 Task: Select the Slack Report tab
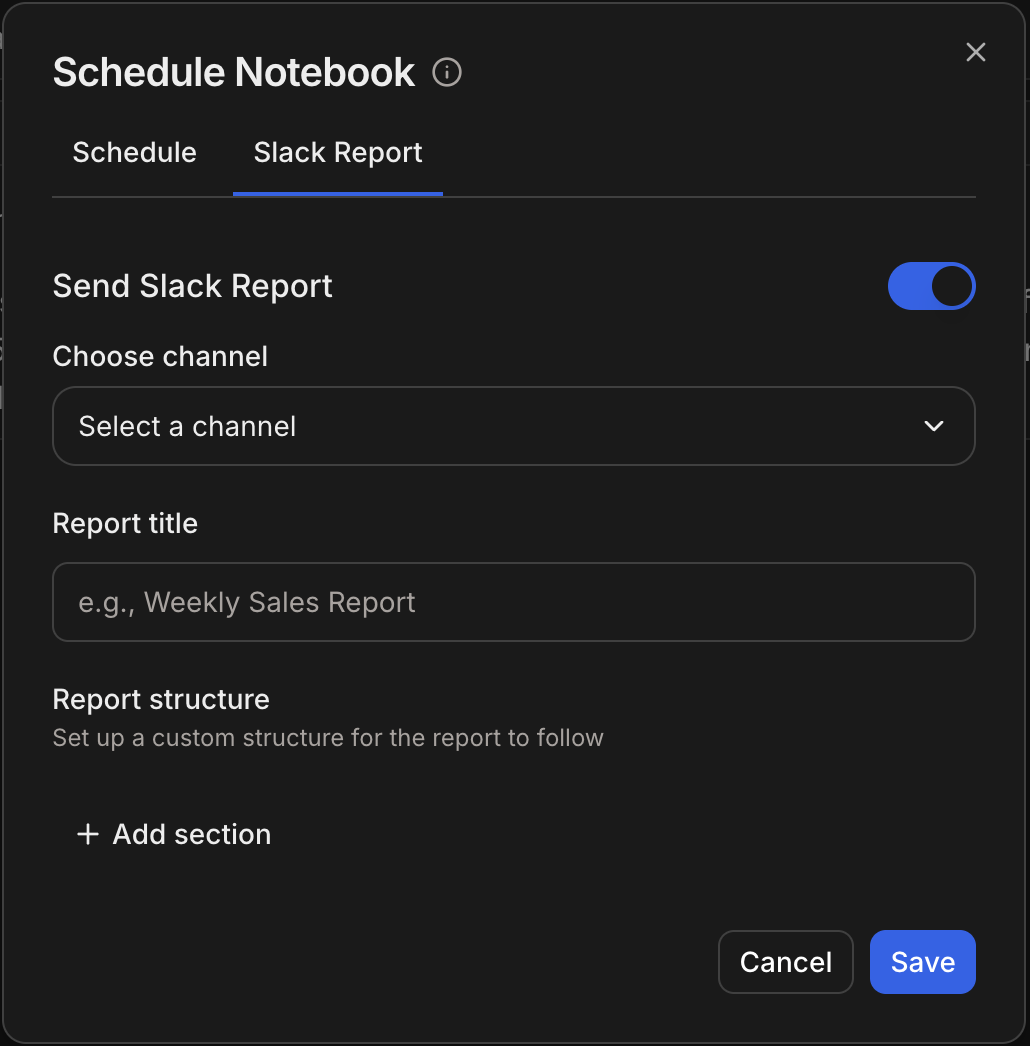click(337, 152)
